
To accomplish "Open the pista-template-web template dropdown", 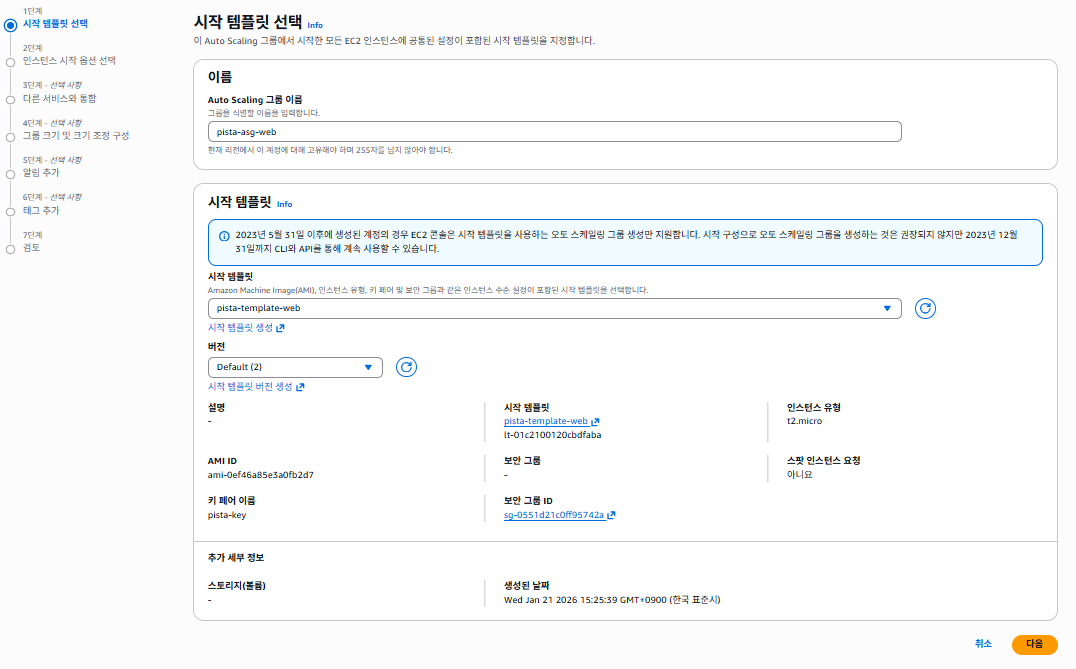I will point(554,309).
